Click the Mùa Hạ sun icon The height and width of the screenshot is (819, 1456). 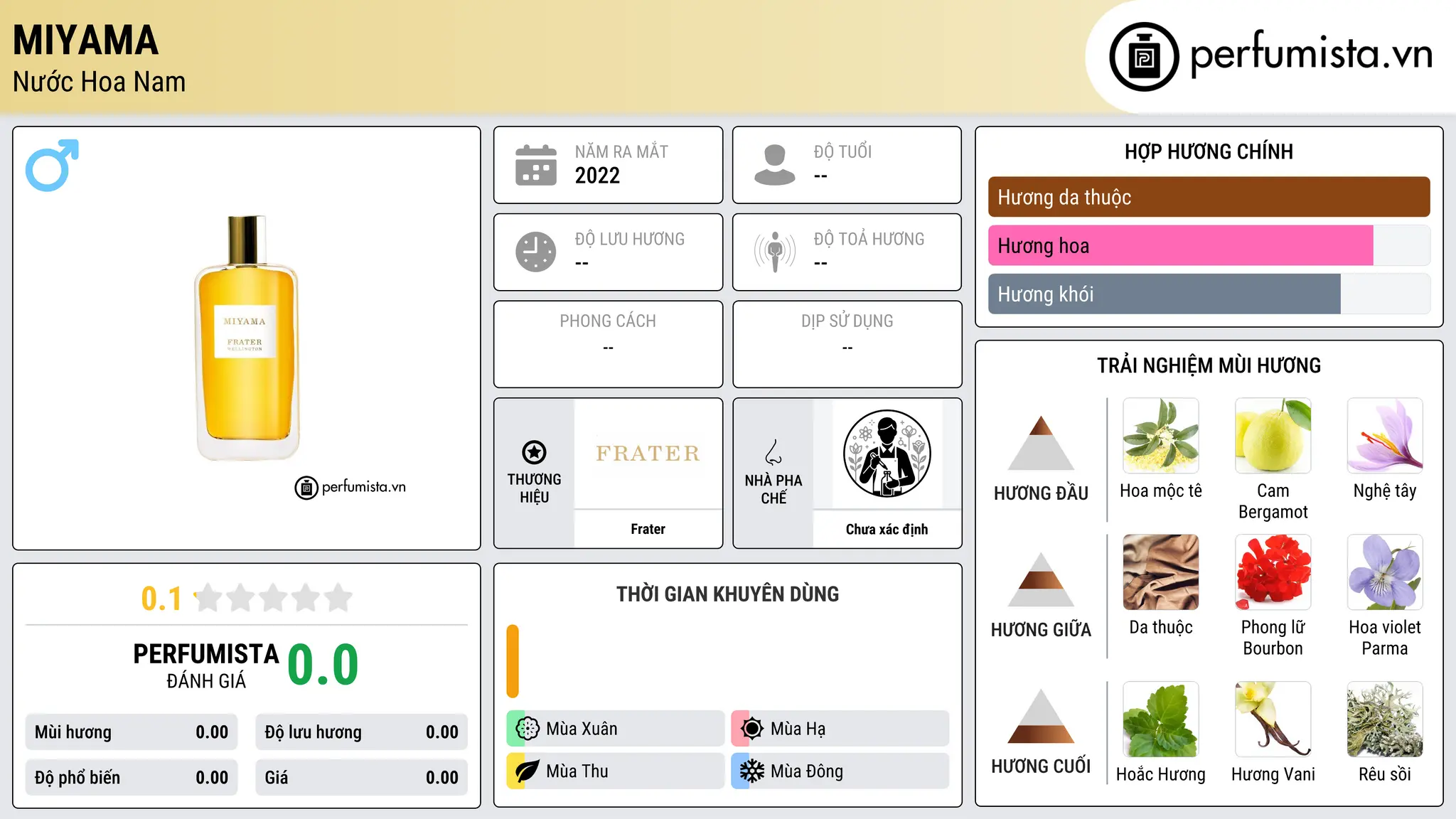tap(752, 729)
